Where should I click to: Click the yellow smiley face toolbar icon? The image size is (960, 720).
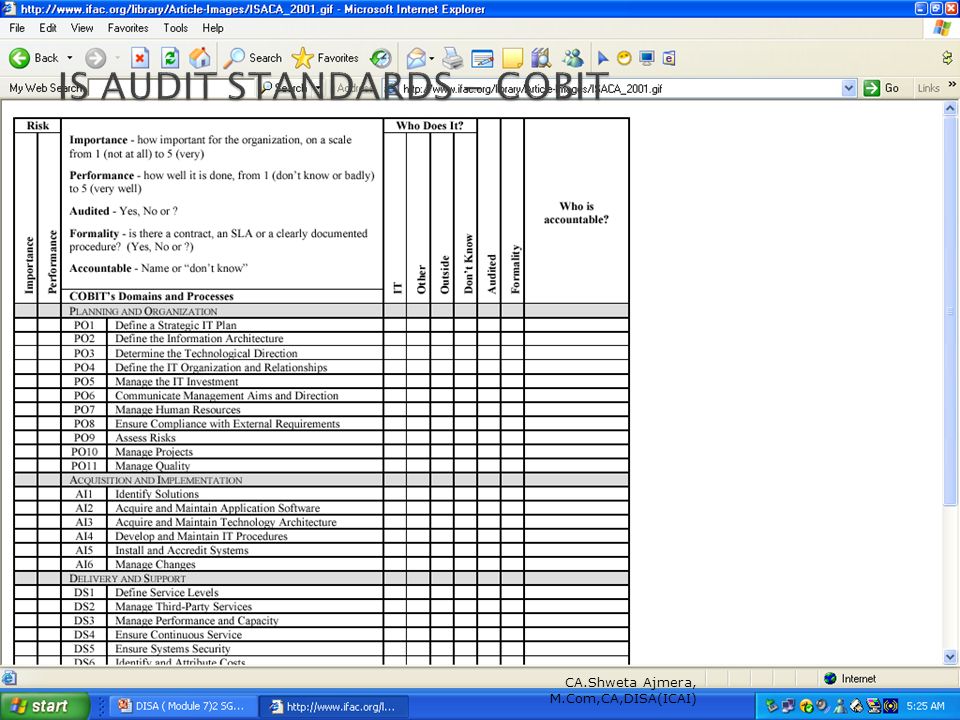624,58
